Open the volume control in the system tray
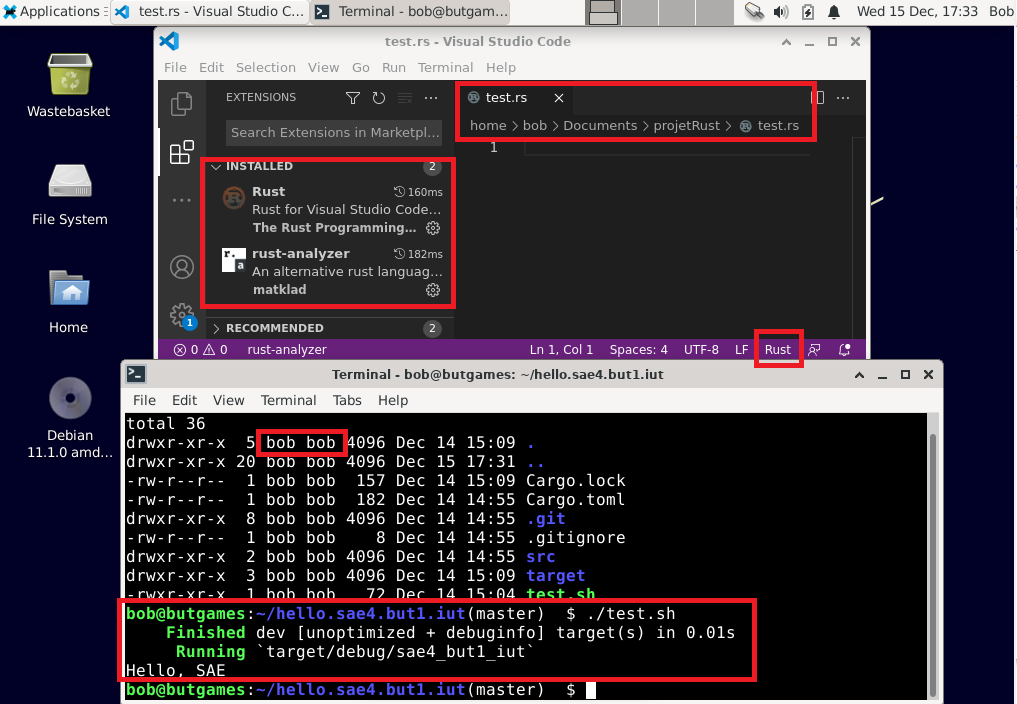Screen dimensions: 1017x704 (x=782, y=12)
